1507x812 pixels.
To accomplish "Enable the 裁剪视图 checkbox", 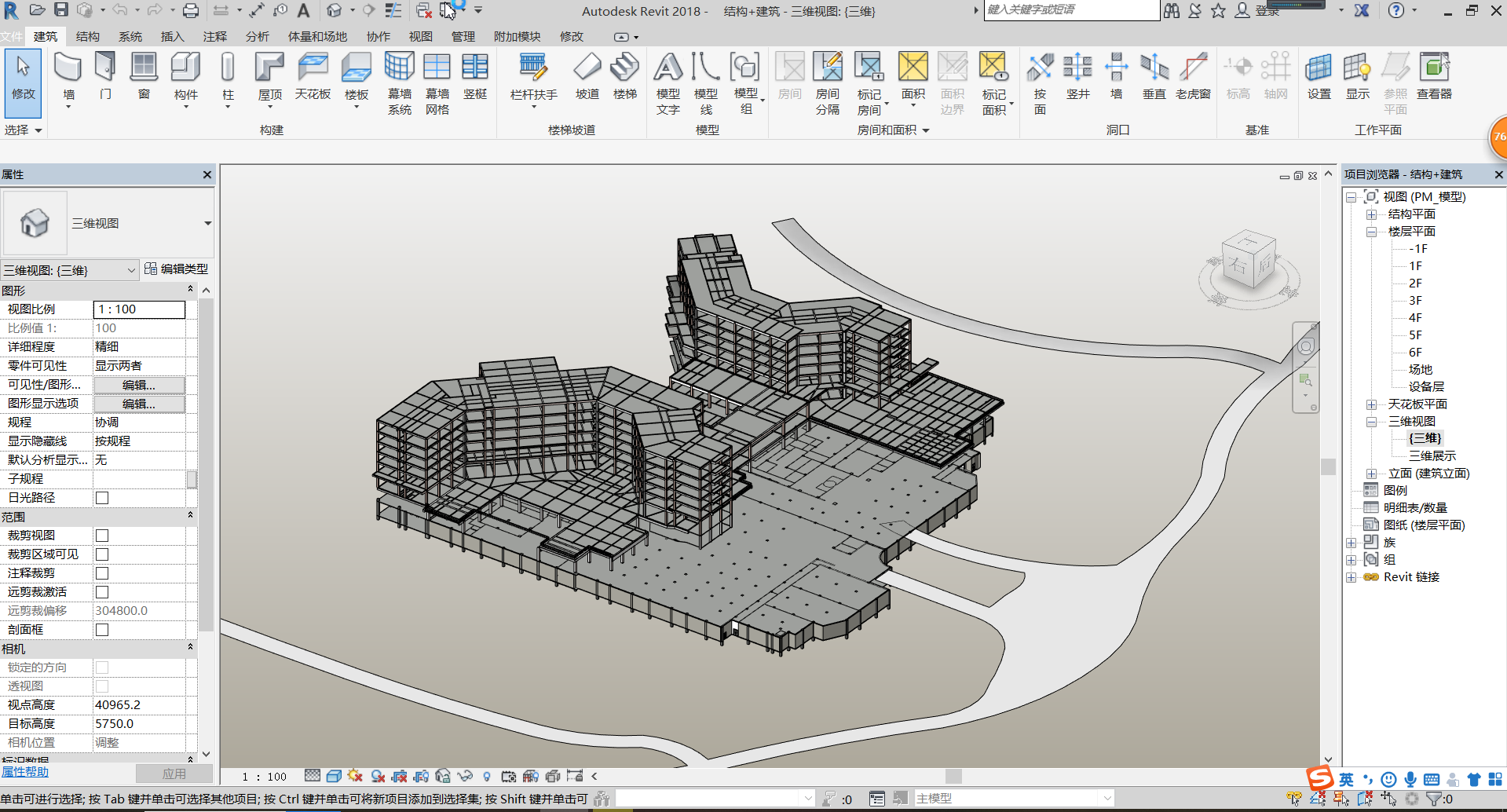I will (102, 536).
